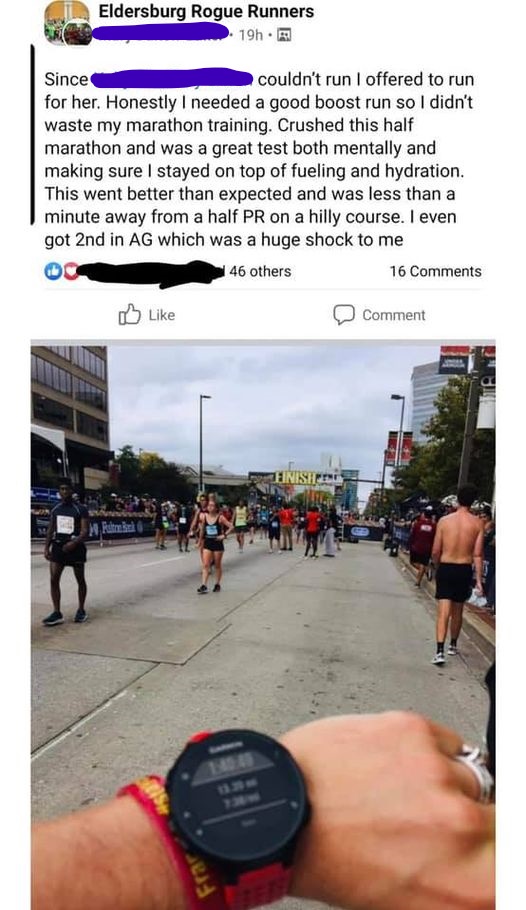Click the Comment button label
Screen dimensions: 526x910
(x=394, y=315)
